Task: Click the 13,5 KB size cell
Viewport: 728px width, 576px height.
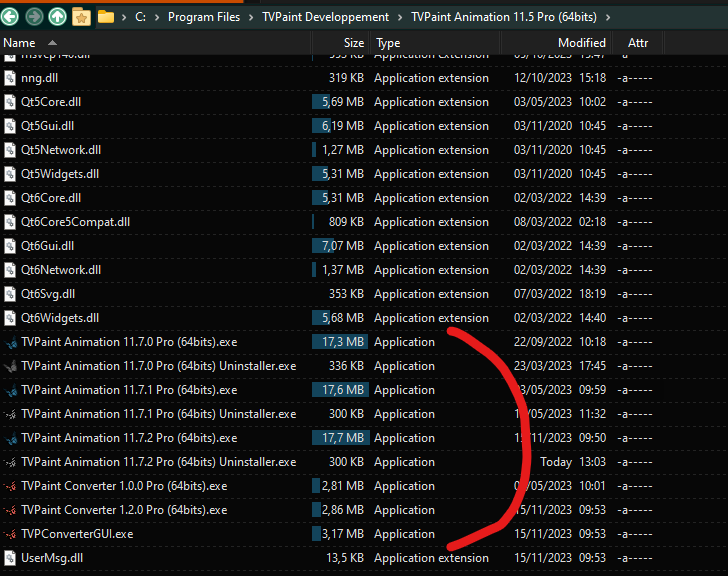Action: (345, 558)
